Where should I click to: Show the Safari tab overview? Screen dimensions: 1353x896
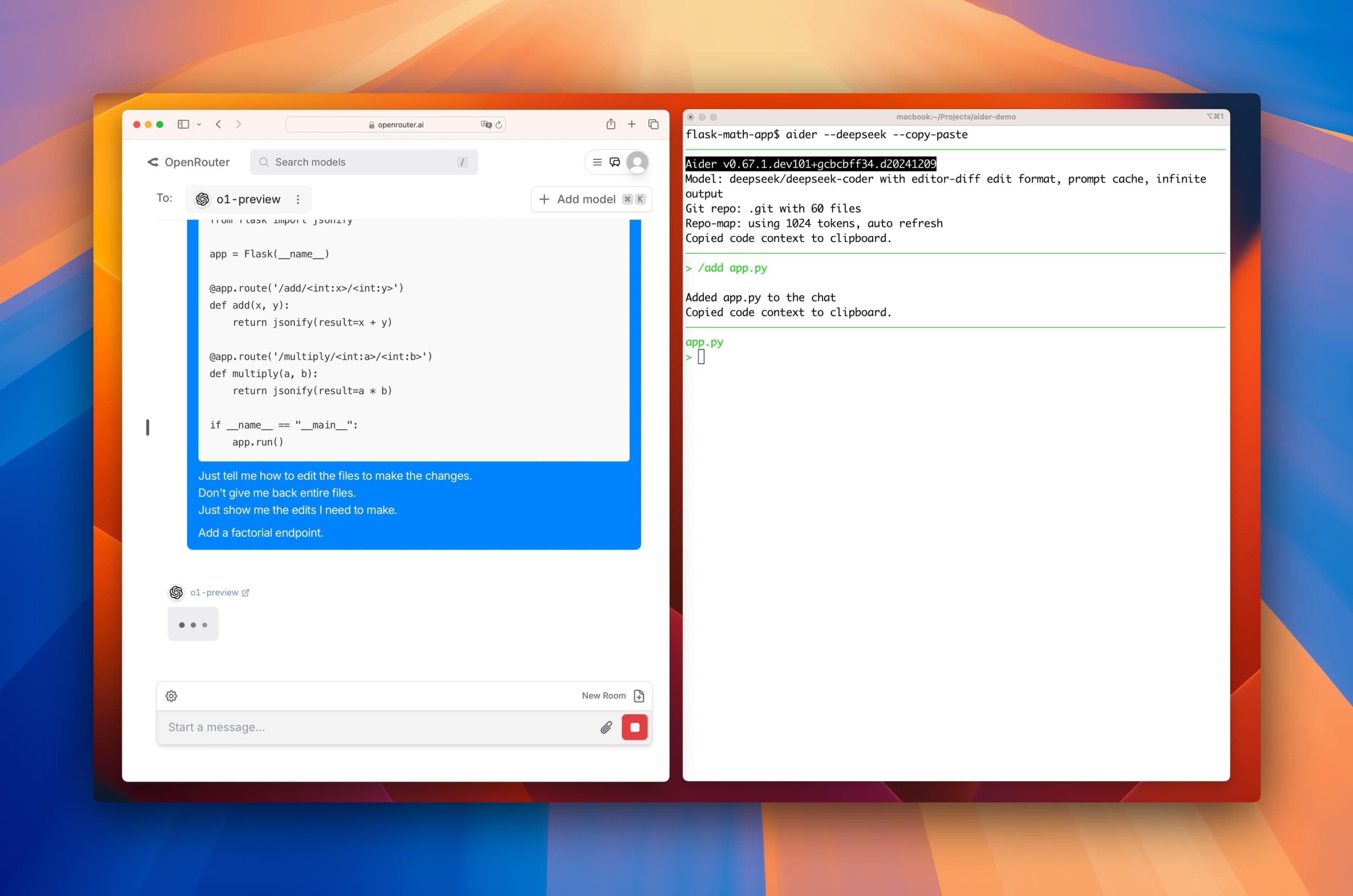[653, 124]
